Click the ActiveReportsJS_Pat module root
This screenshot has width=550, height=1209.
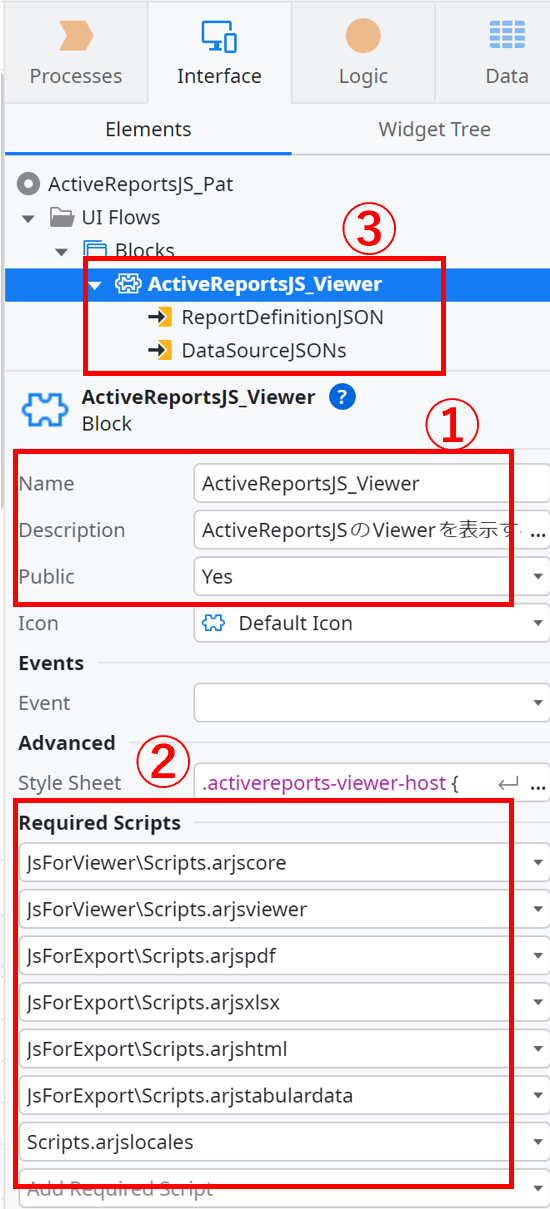140,184
